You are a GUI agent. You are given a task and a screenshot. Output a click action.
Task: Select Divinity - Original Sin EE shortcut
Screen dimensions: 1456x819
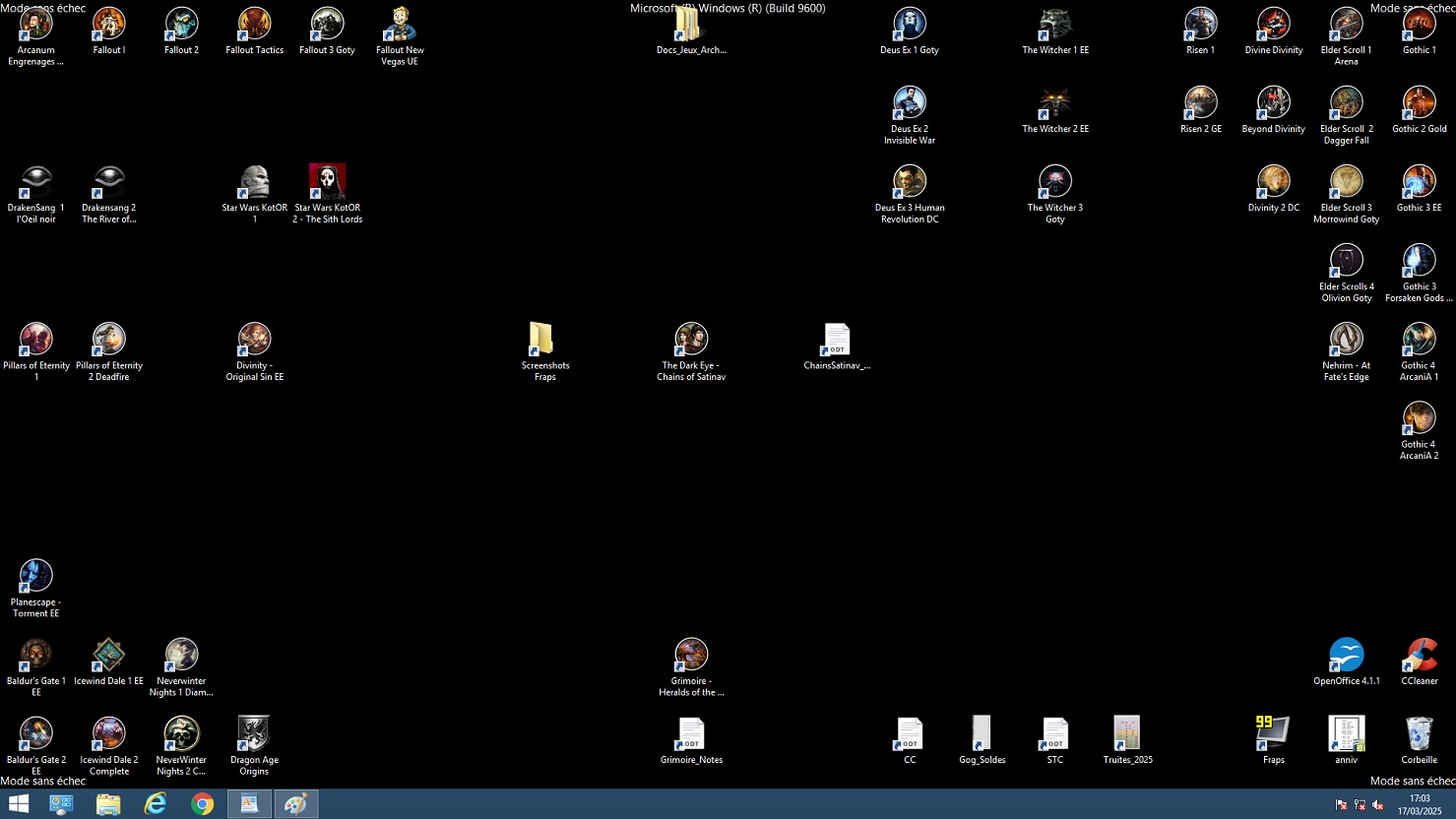tap(255, 339)
